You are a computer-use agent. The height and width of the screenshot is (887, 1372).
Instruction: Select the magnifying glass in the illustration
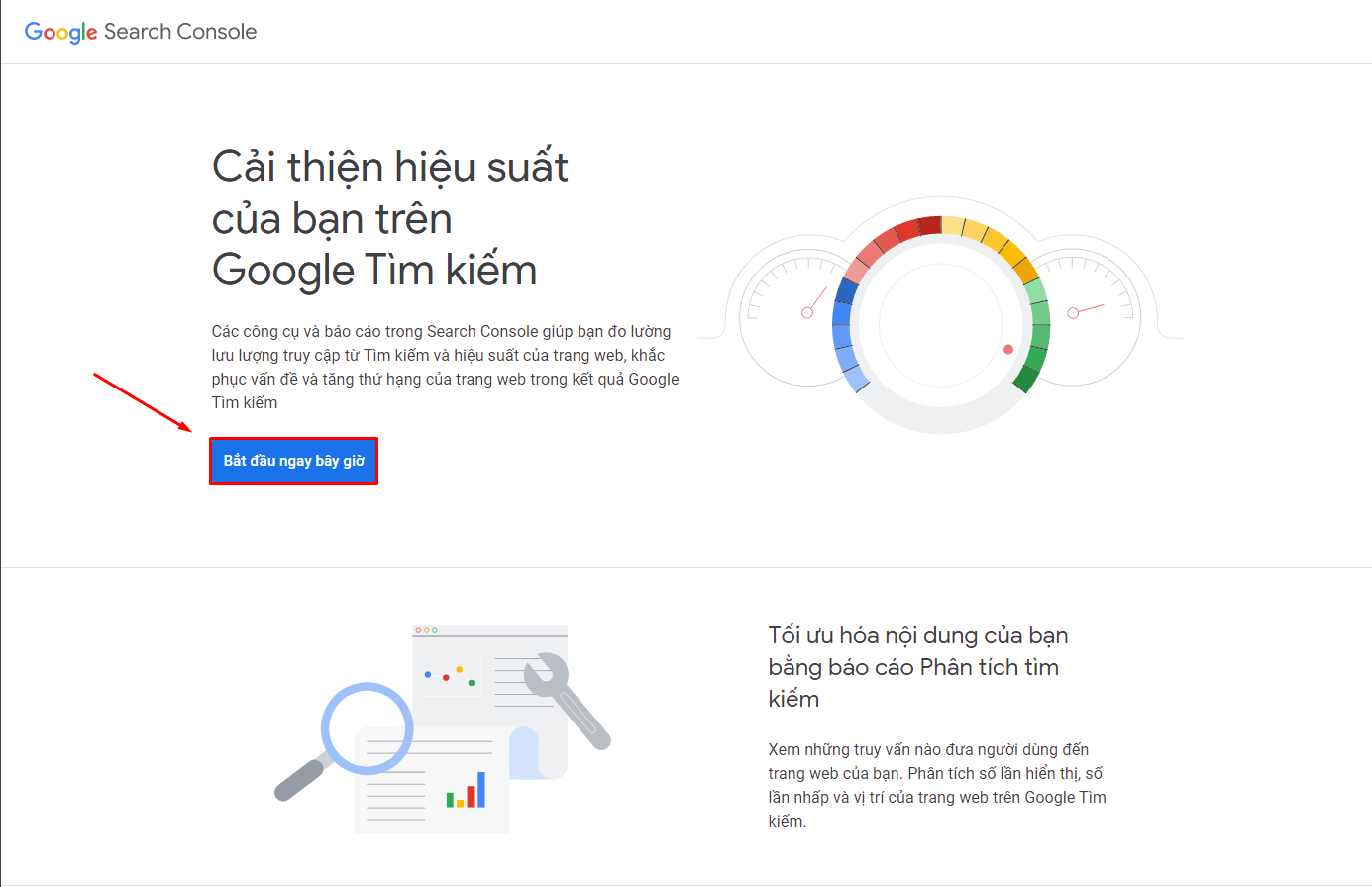click(x=367, y=728)
